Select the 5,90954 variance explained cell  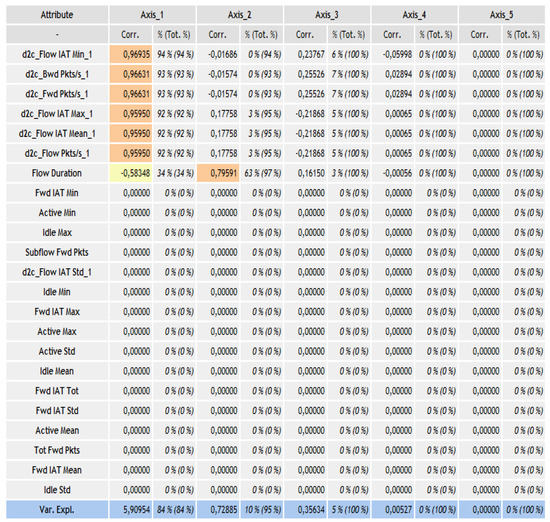[131, 509]
